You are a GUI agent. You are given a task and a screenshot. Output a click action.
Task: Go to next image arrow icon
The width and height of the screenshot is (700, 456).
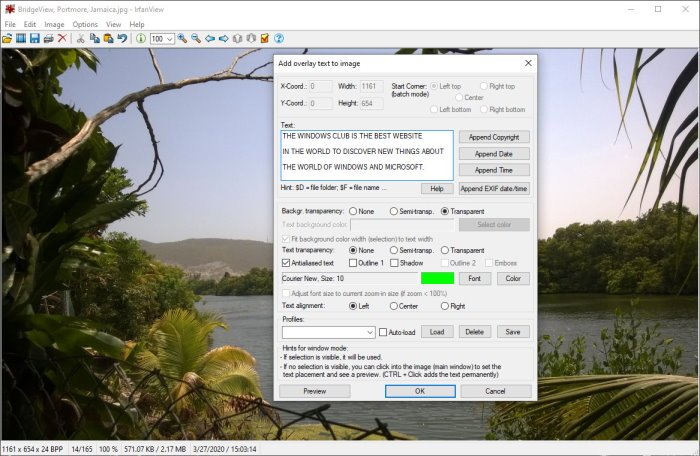[223, 38]
